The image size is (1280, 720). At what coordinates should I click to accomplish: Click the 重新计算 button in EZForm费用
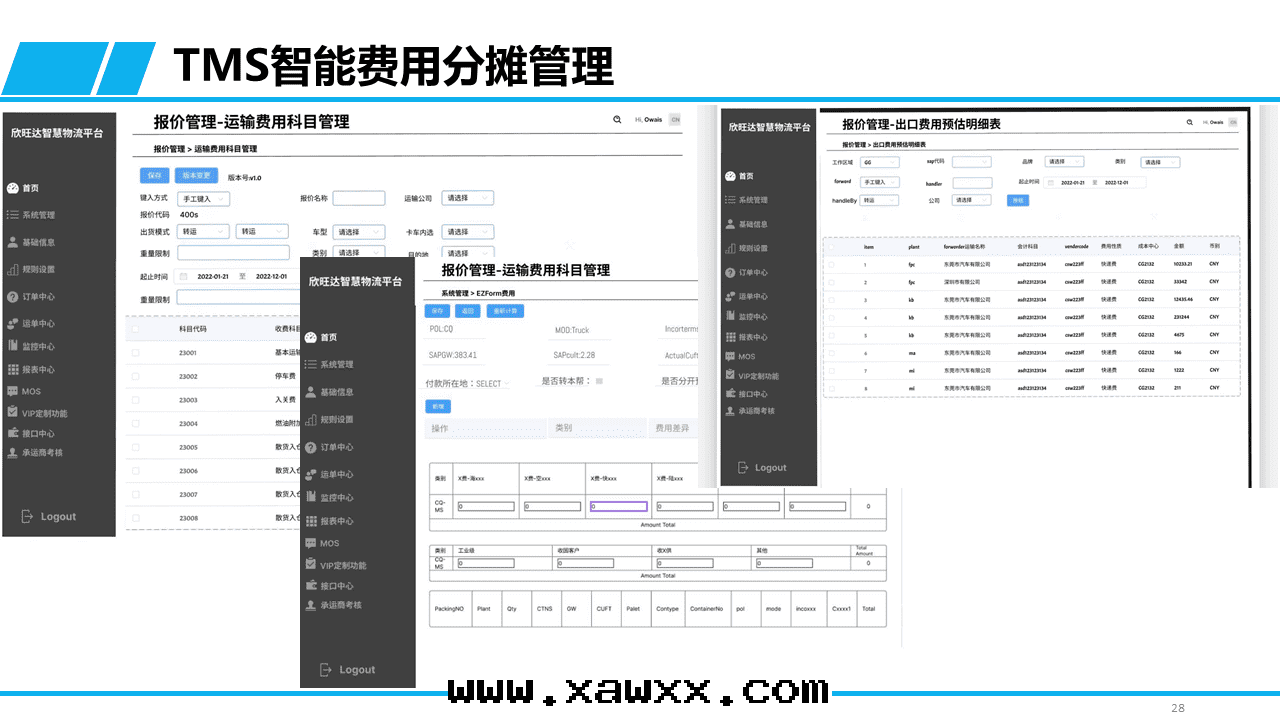pos(505,311)
